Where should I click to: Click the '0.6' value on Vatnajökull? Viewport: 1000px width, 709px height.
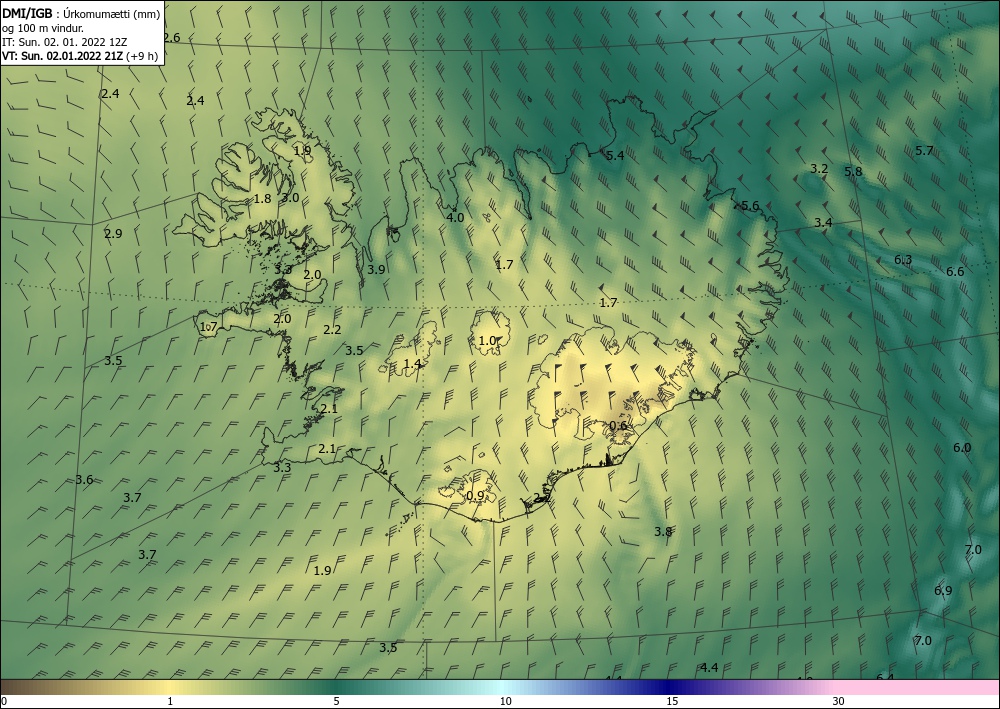click(x=618, y=426)
